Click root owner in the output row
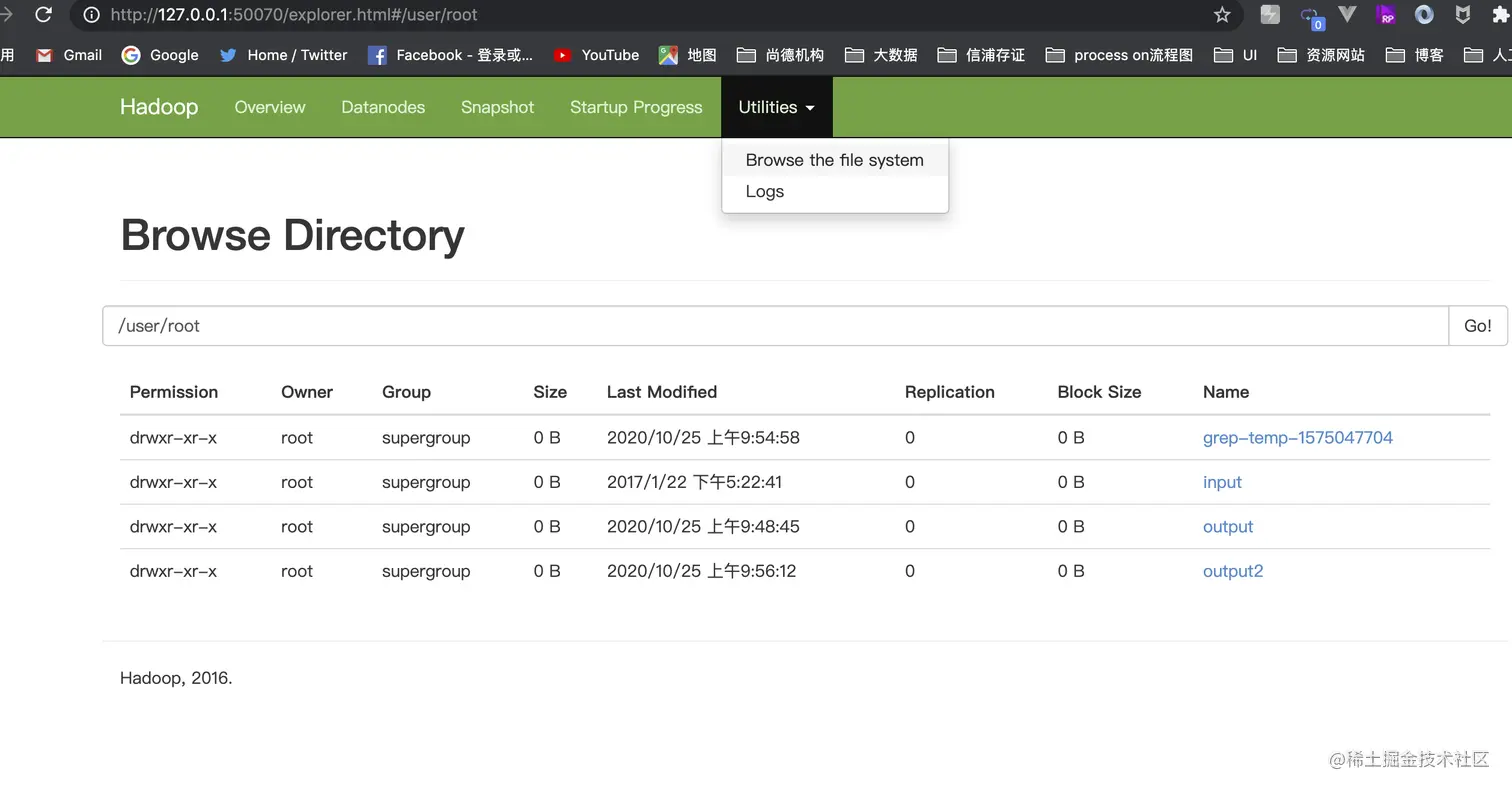This screenshot has width=1512, height=792. click(x=297, y=527)
